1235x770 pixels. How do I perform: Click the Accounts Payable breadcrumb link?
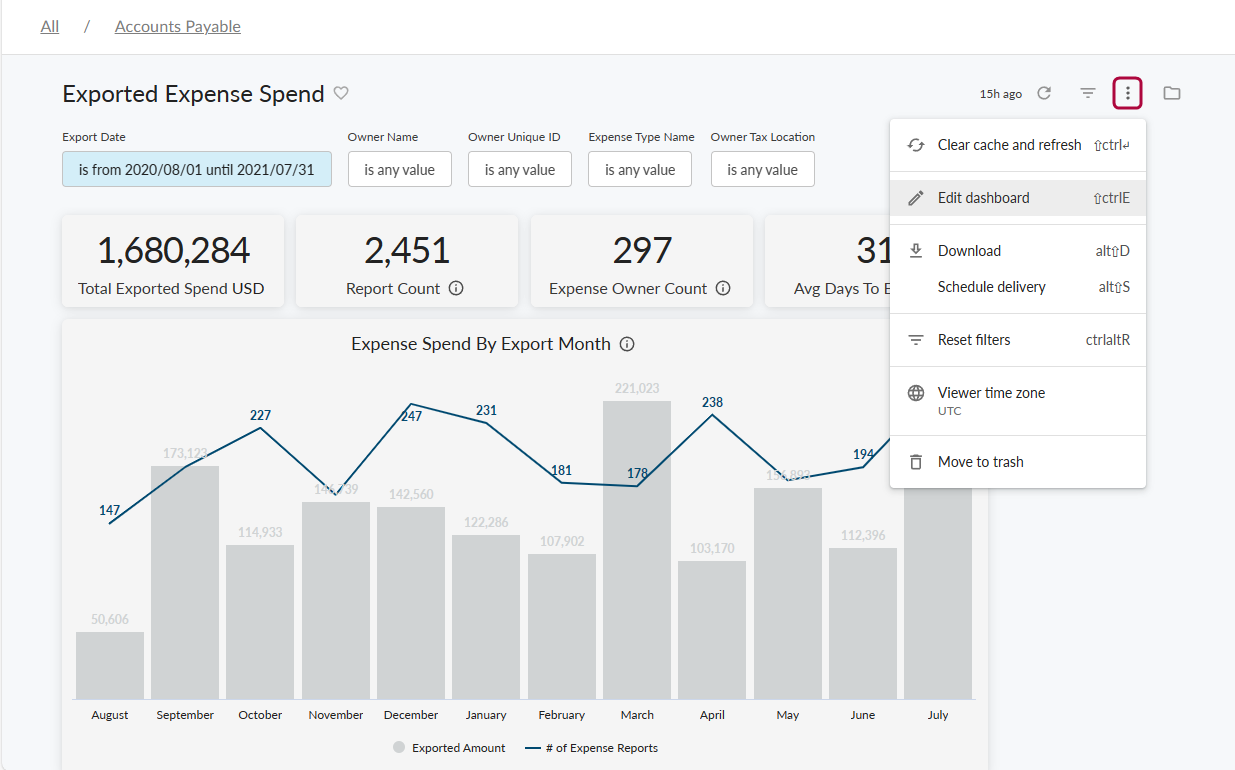click(x=177, y=26)
